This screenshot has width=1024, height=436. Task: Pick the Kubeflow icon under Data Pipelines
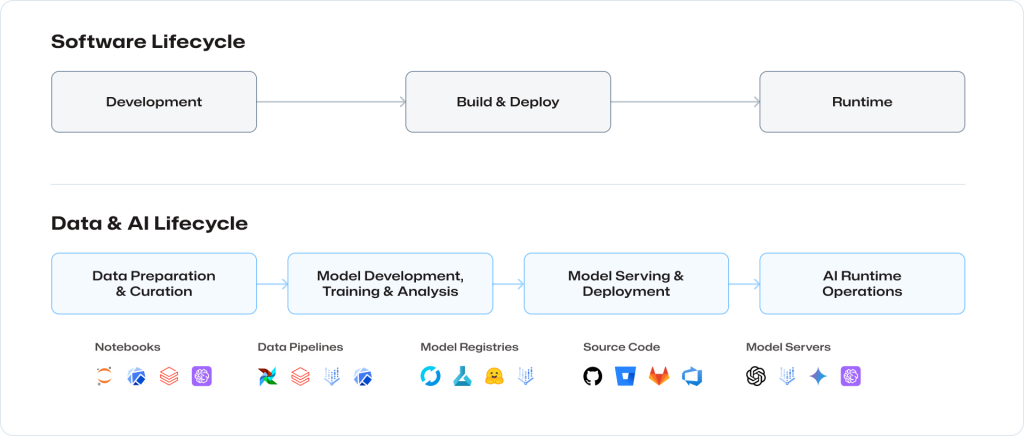point(363,376)
